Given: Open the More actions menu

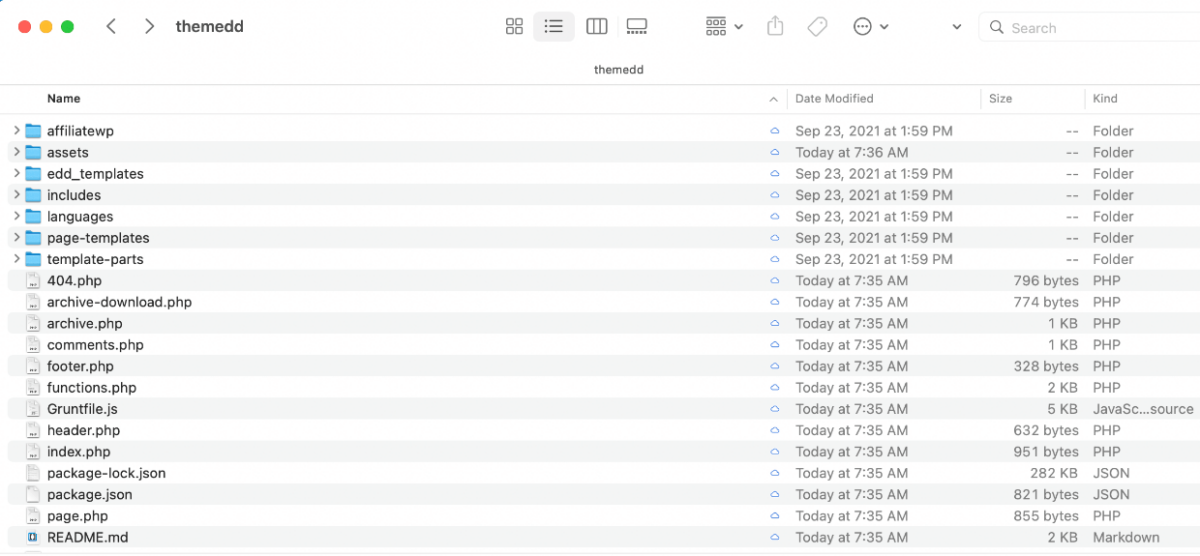Looking at the screenshot, I should click(x=870, y=27).
